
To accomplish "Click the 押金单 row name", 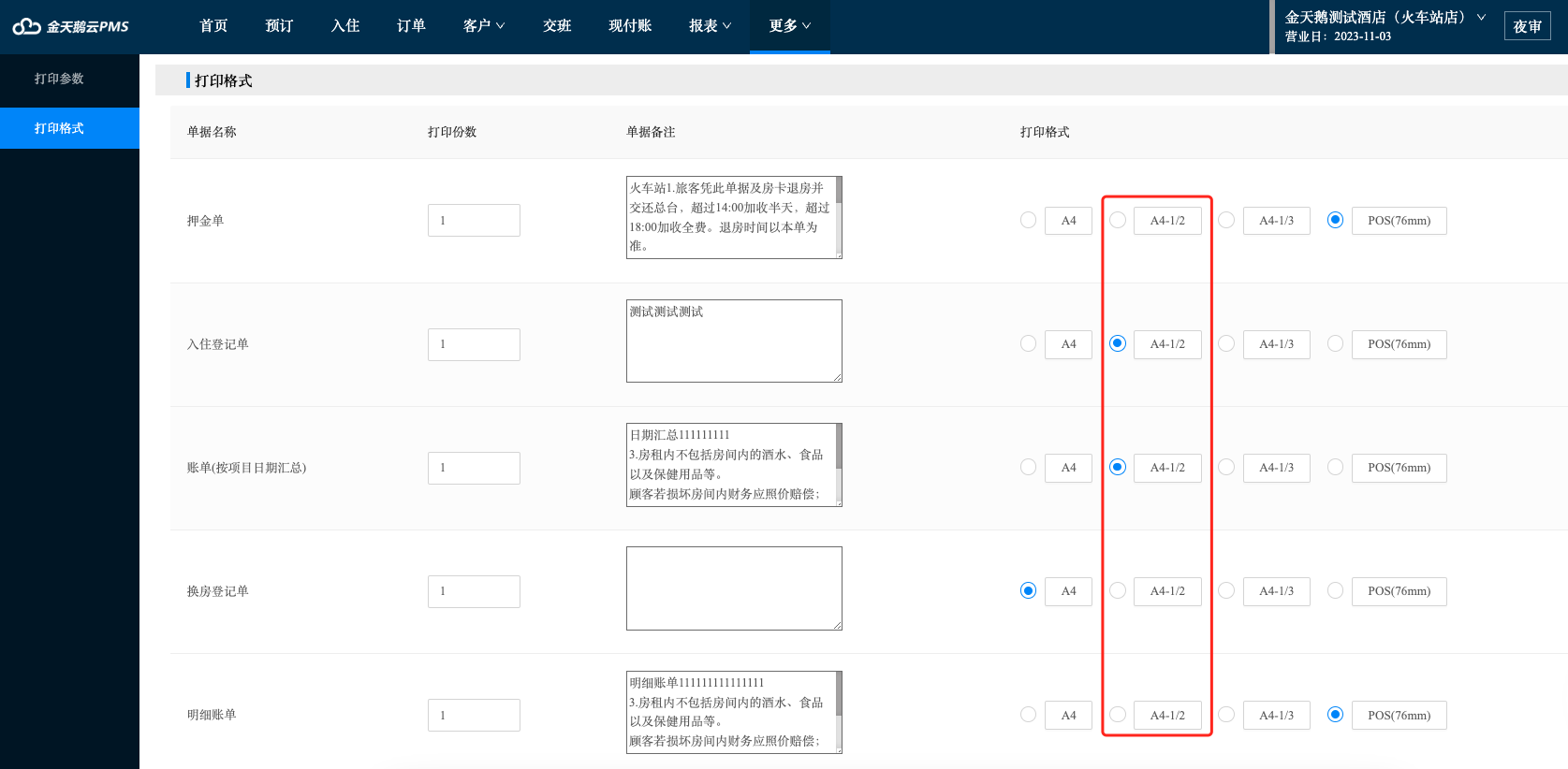I will (205, 221).
